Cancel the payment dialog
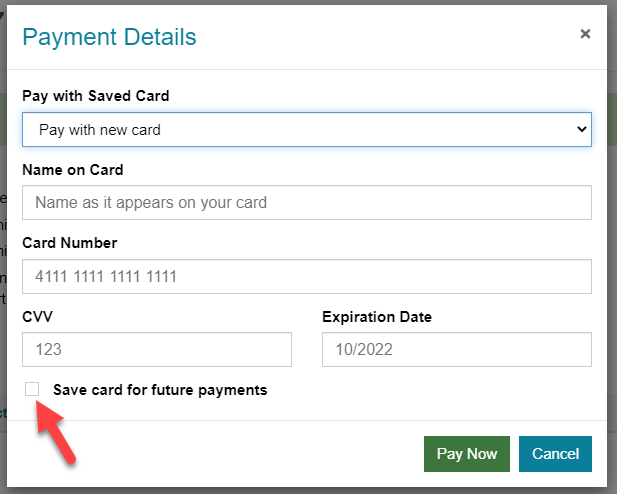This screenshot has width=617, height=494. [555, 454]
